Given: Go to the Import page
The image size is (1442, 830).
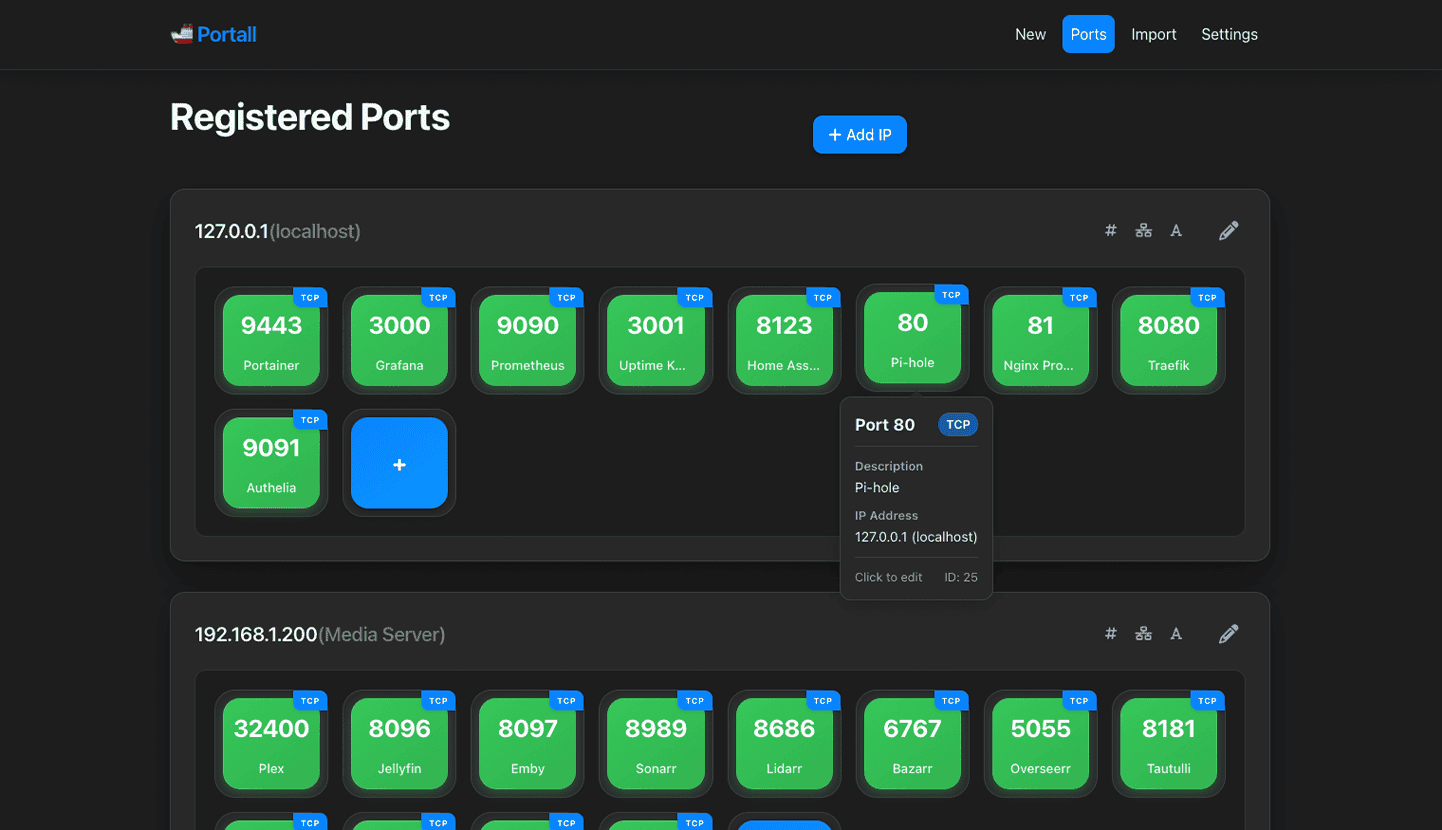Looking at the screenshot, I should (1154, 34).
